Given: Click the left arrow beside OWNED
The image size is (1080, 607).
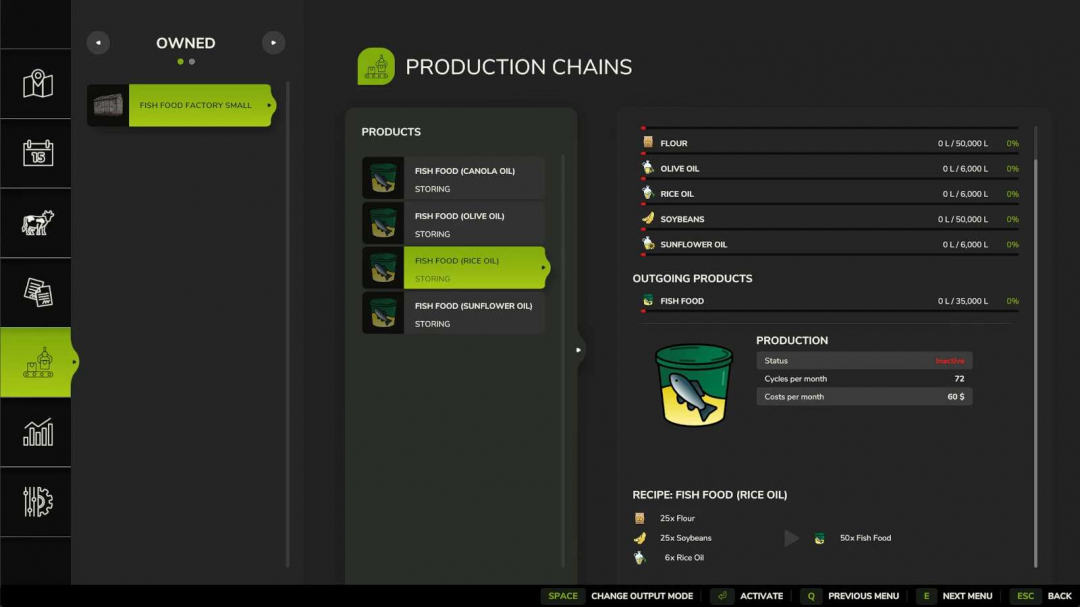Looking at the screenshot, I should [98, 42].
